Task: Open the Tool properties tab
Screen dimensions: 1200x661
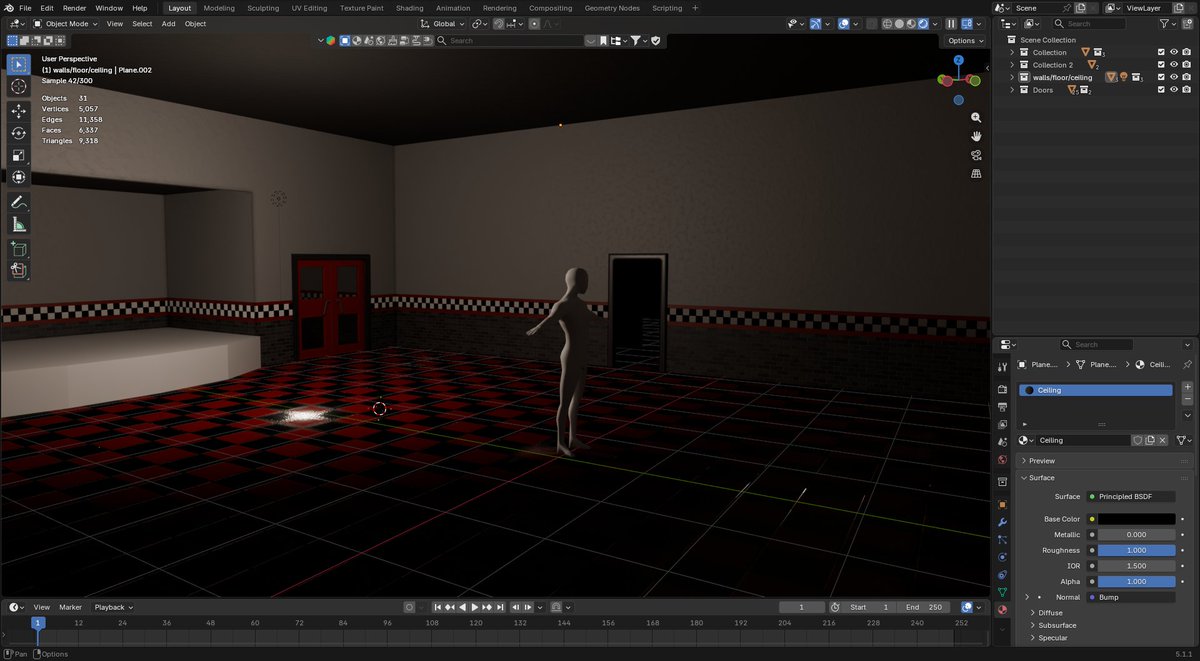Action: pos(1002,365)
